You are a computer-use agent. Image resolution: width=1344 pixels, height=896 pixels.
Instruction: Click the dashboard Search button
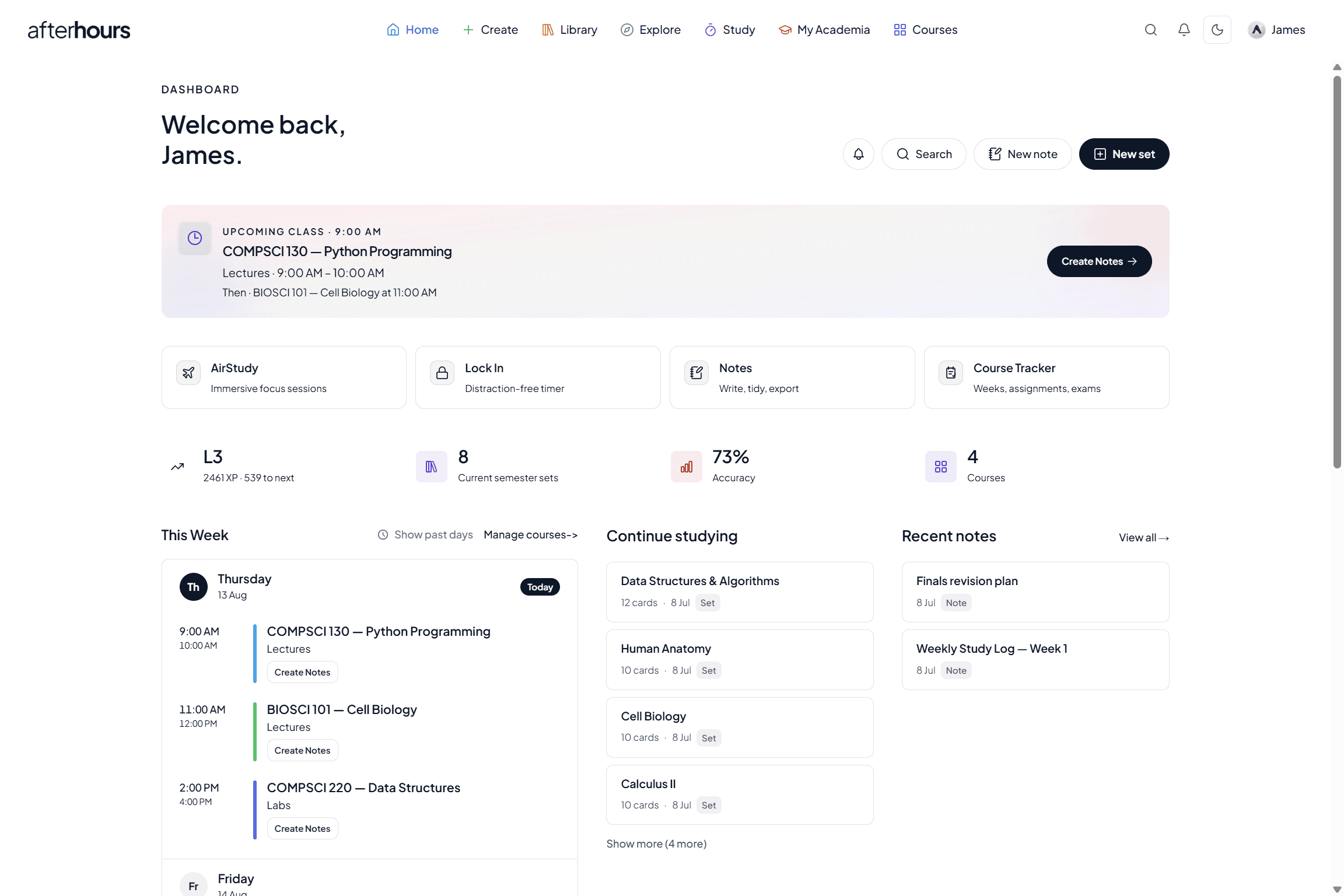(x=923, y=154)
